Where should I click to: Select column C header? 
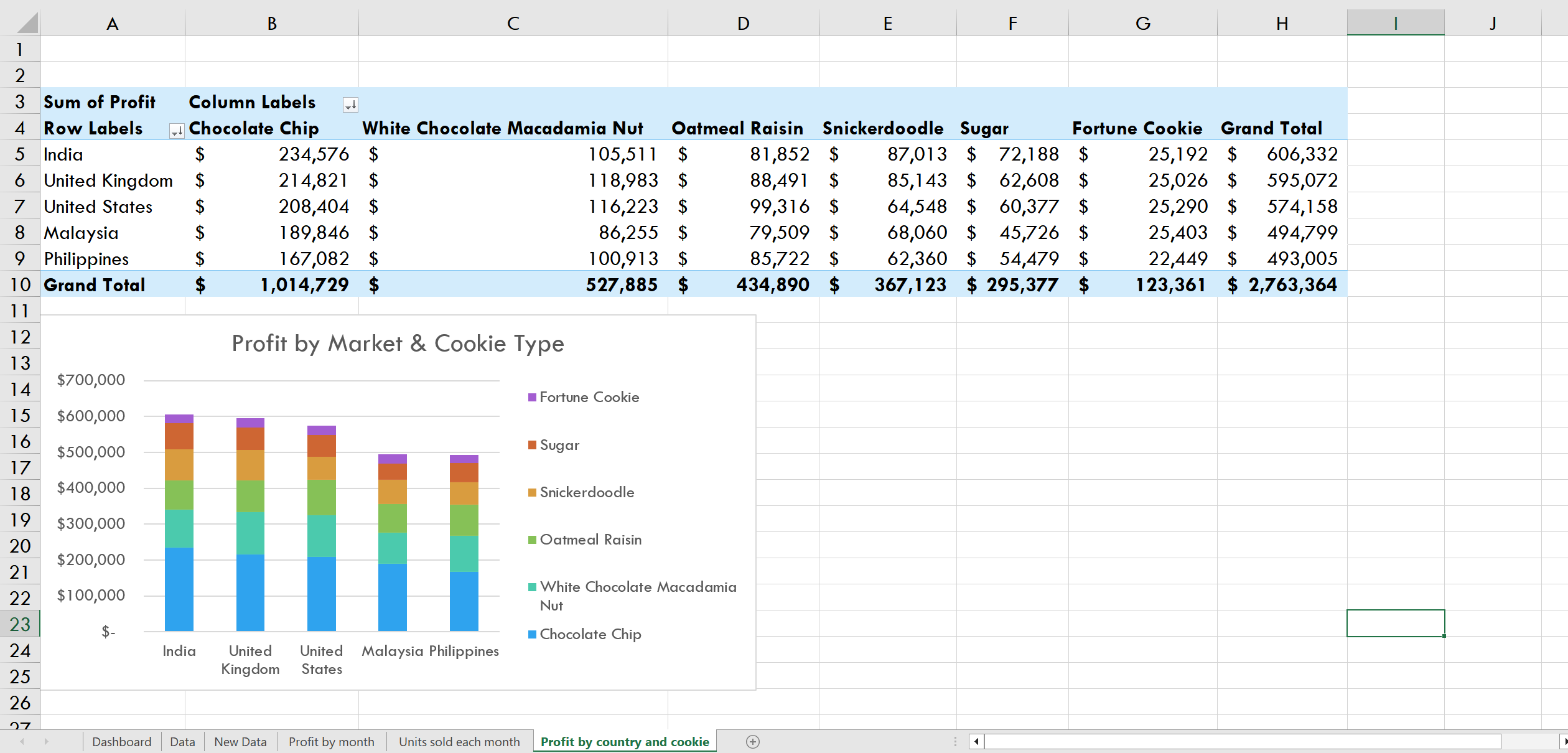513,23
